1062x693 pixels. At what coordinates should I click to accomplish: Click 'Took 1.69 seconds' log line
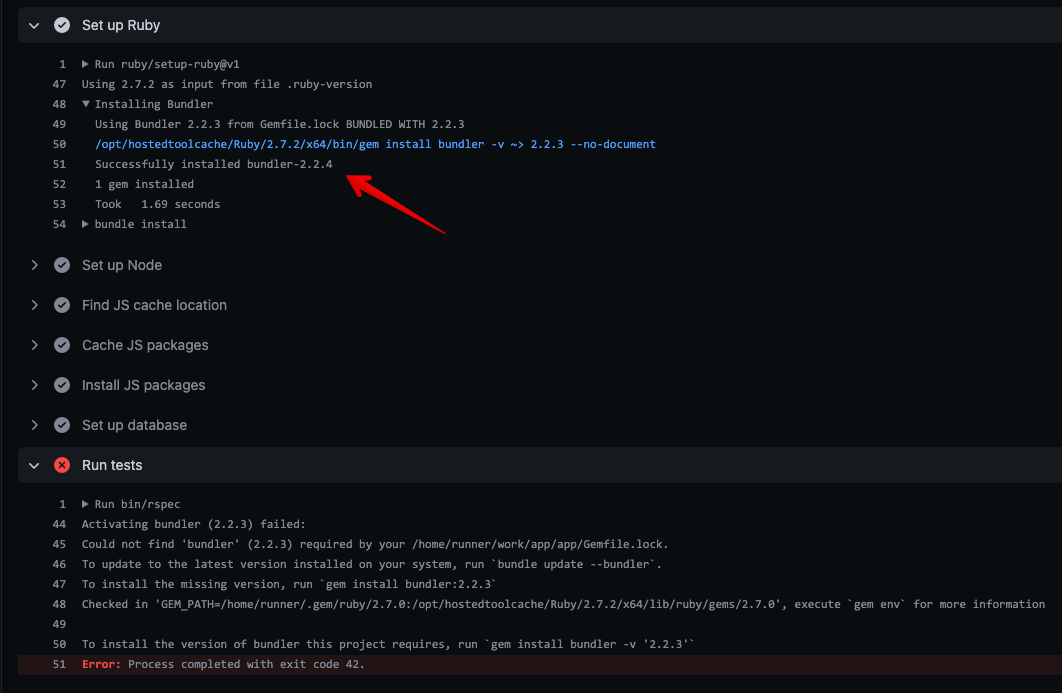click(x=157, y=204)
